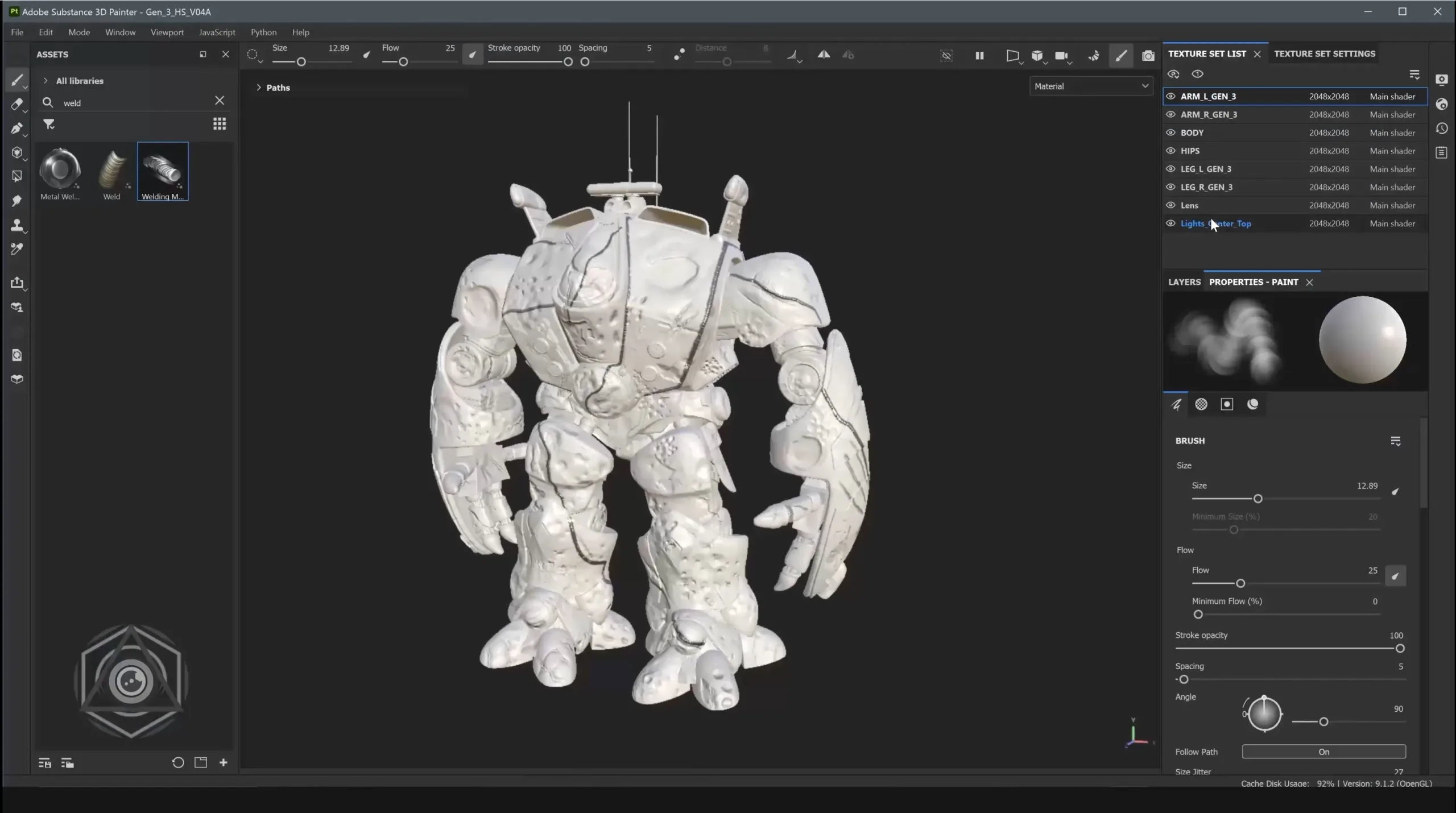Open the Material mode dropdown

tap(1091, 86)
